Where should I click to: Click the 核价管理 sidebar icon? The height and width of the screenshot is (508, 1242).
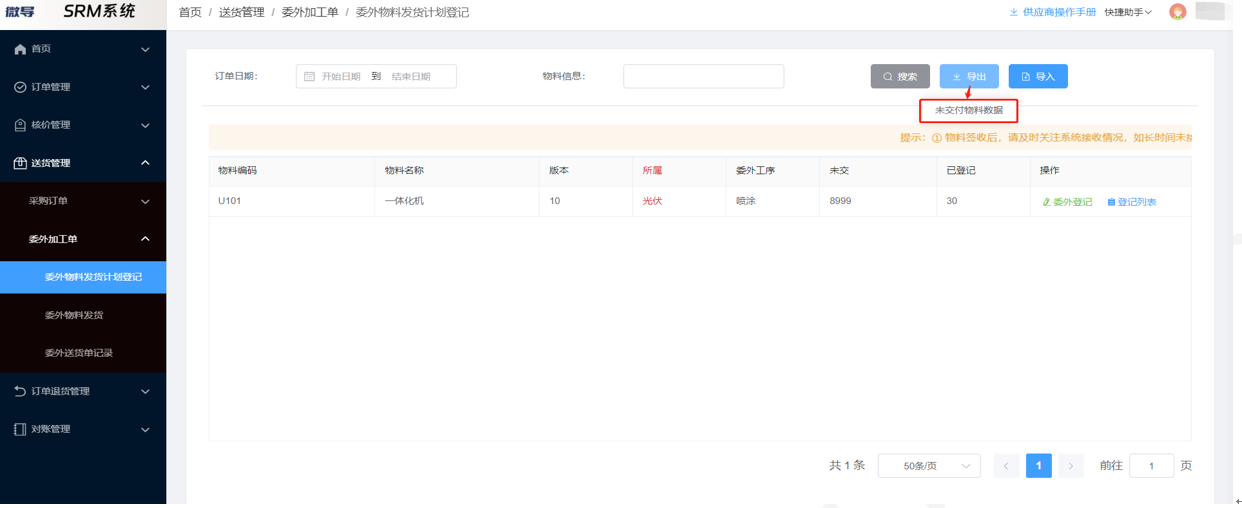[x=20, y=125]
